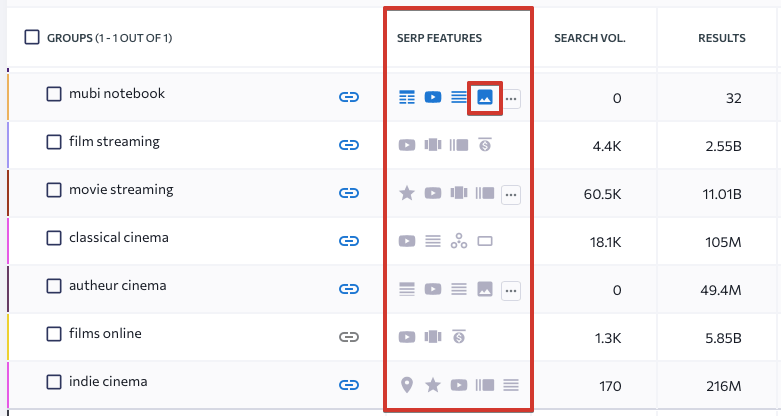
Task: Click the map pin icon for indie cinema
Action: click(407, 385)
